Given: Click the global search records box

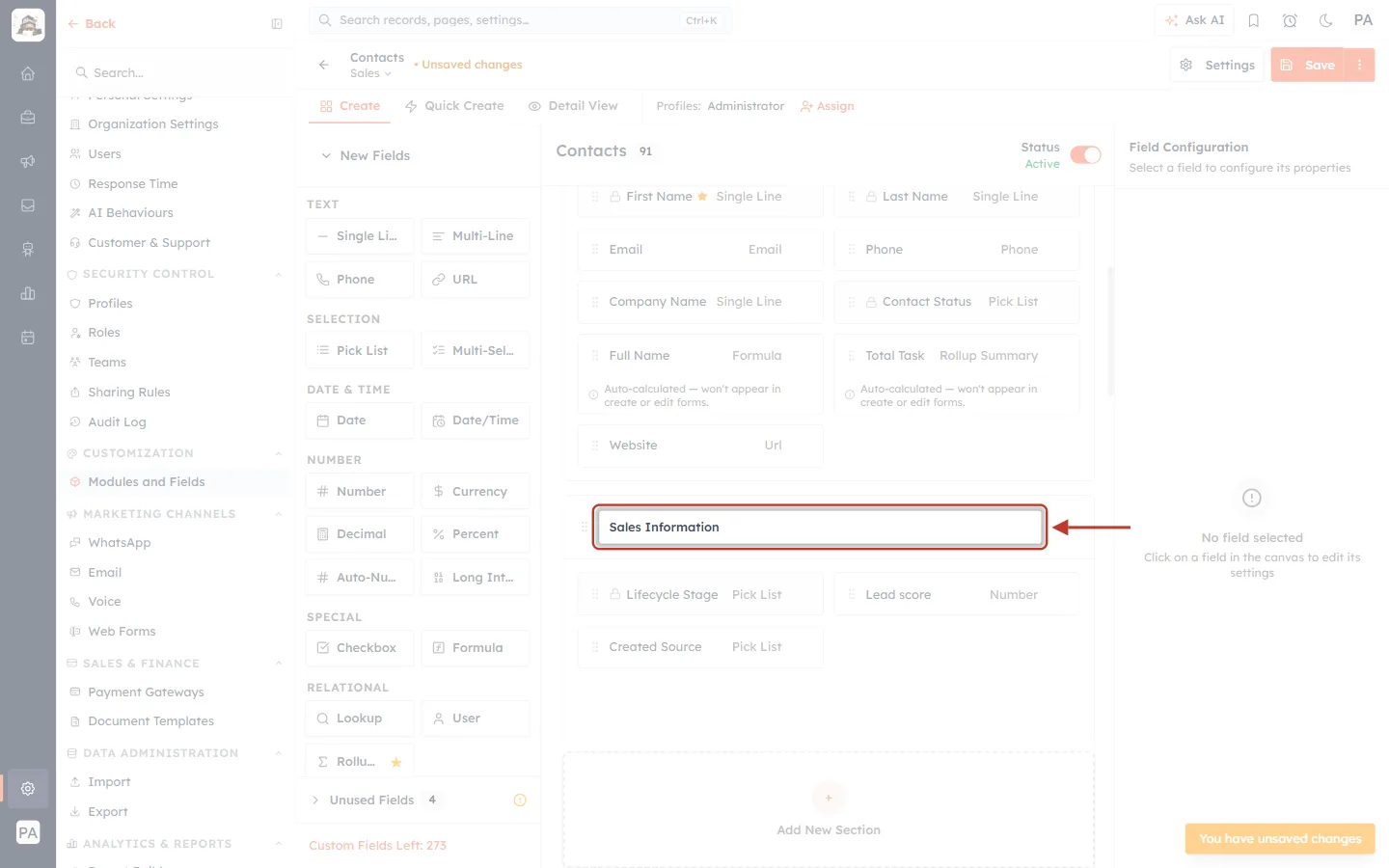Looking at the screenshot, I should click(x=520, y=20).
